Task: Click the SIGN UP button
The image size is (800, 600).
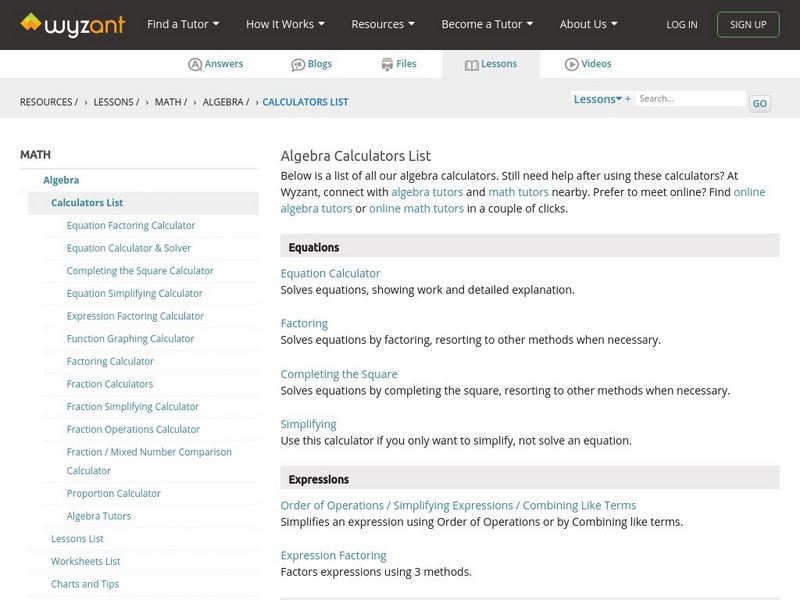Action: 748,24
